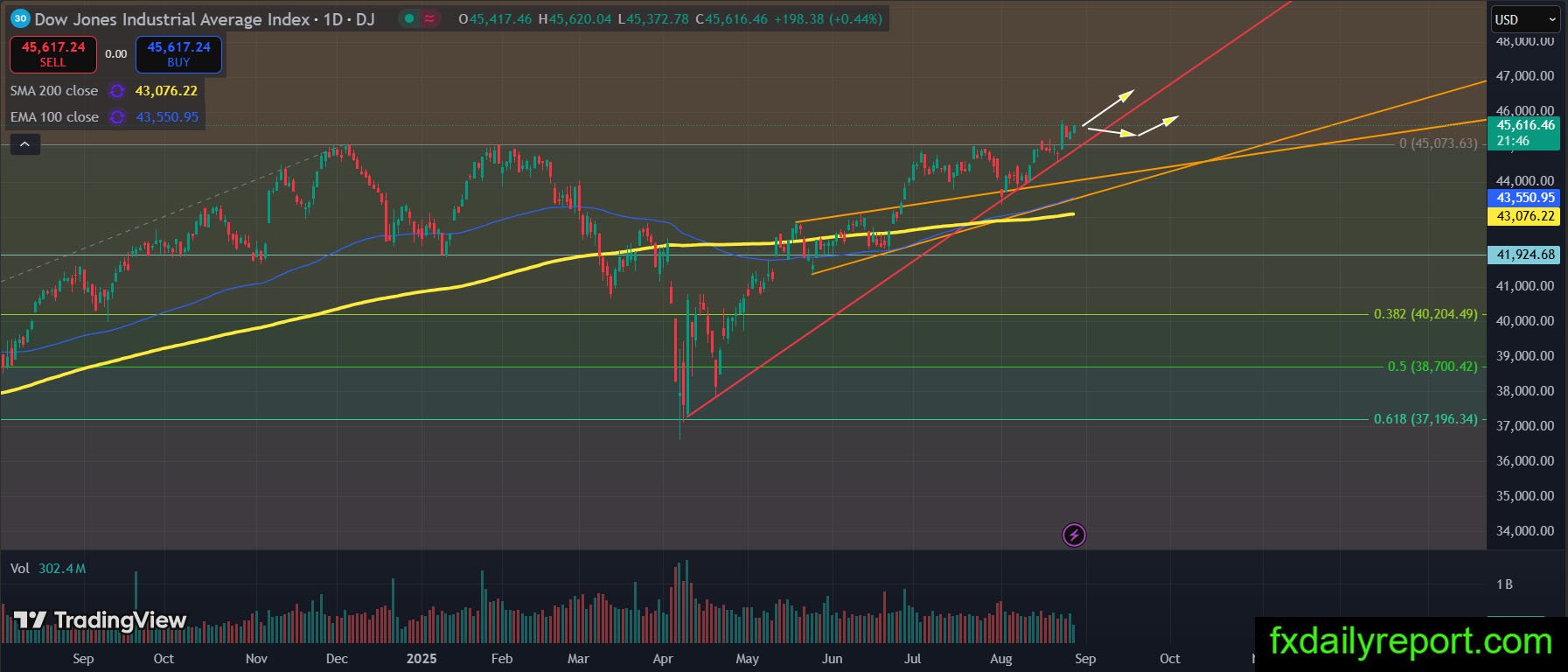Click the 44,000.00 price axis tick

[1525, 181]
